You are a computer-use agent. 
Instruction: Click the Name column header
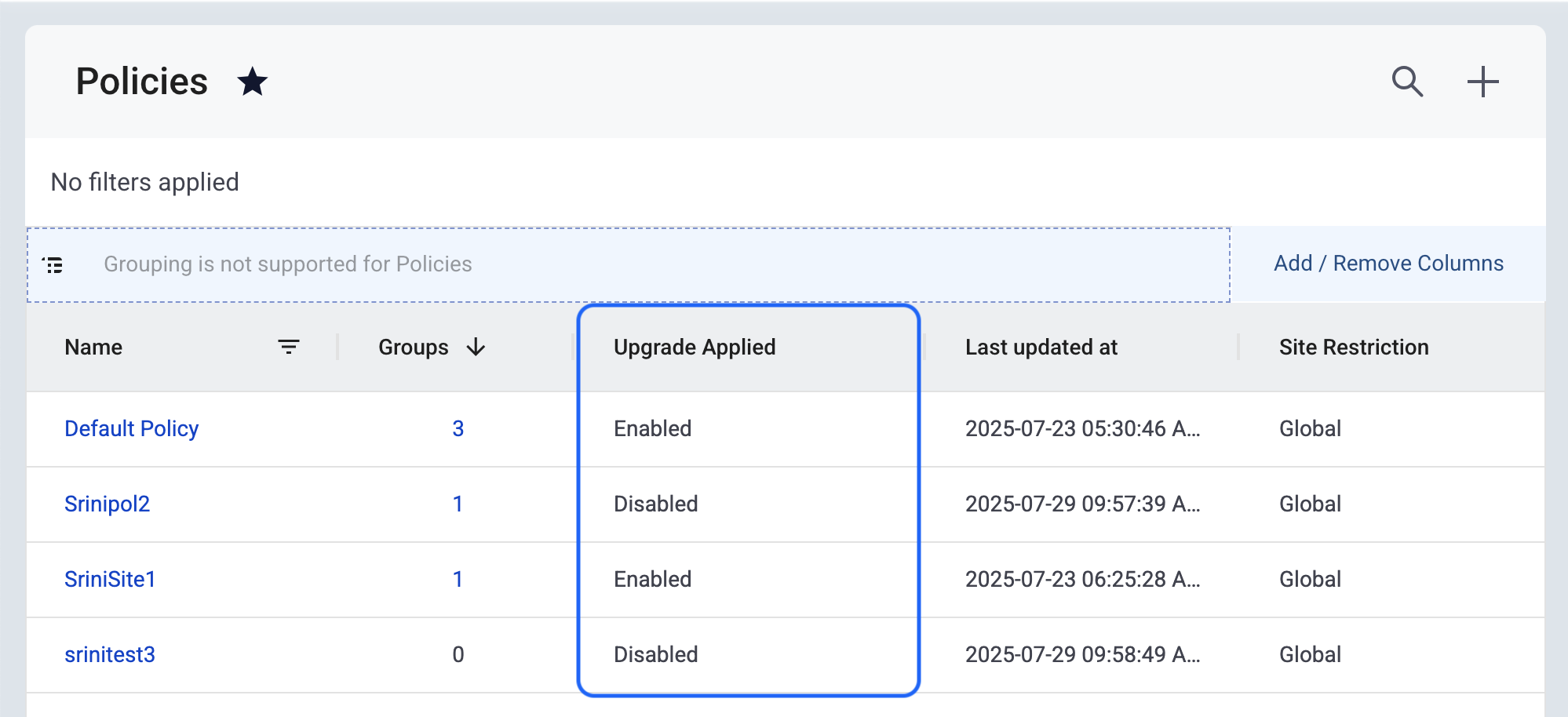click(x=93, y=347)
